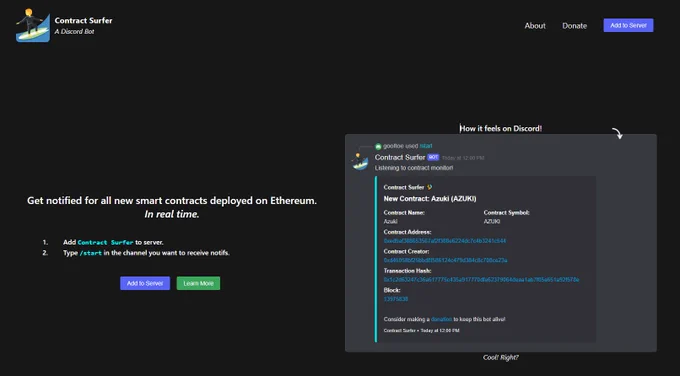This screenshot has width=680, height=376.
Task: Click the 'Contract Creator:' field label
Action: coord(406,252)
